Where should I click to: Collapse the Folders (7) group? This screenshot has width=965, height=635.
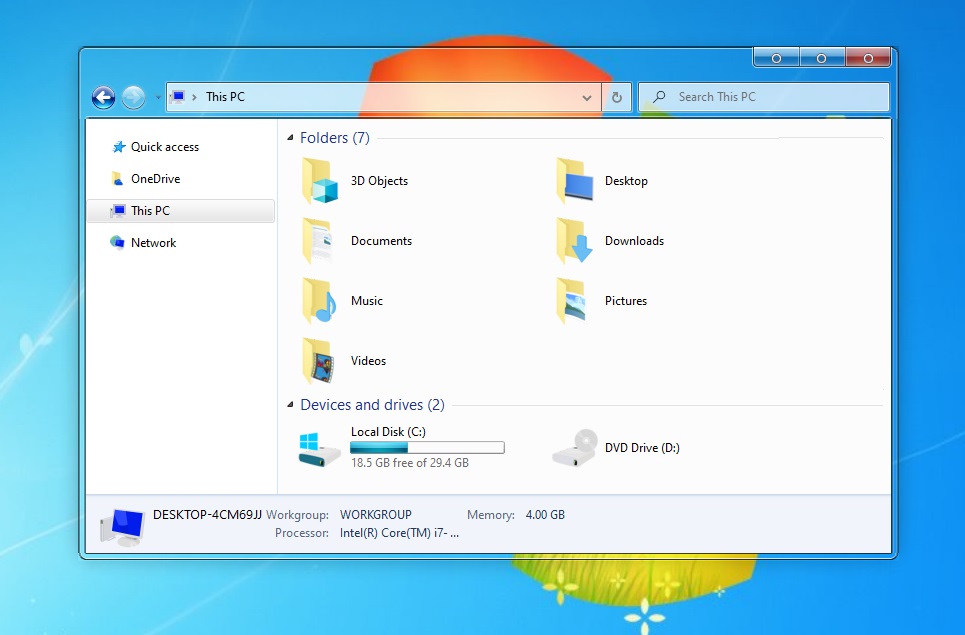tap(291, 138)
